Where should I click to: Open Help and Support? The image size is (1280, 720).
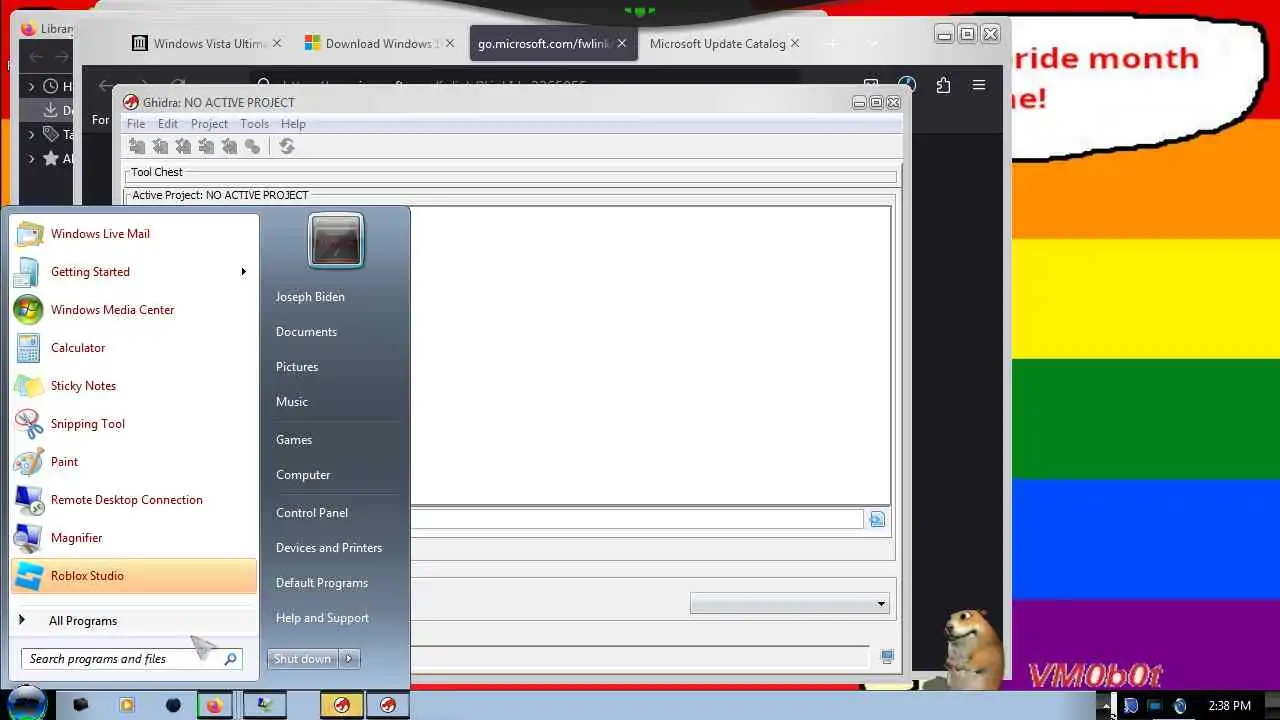pos(322,618)
